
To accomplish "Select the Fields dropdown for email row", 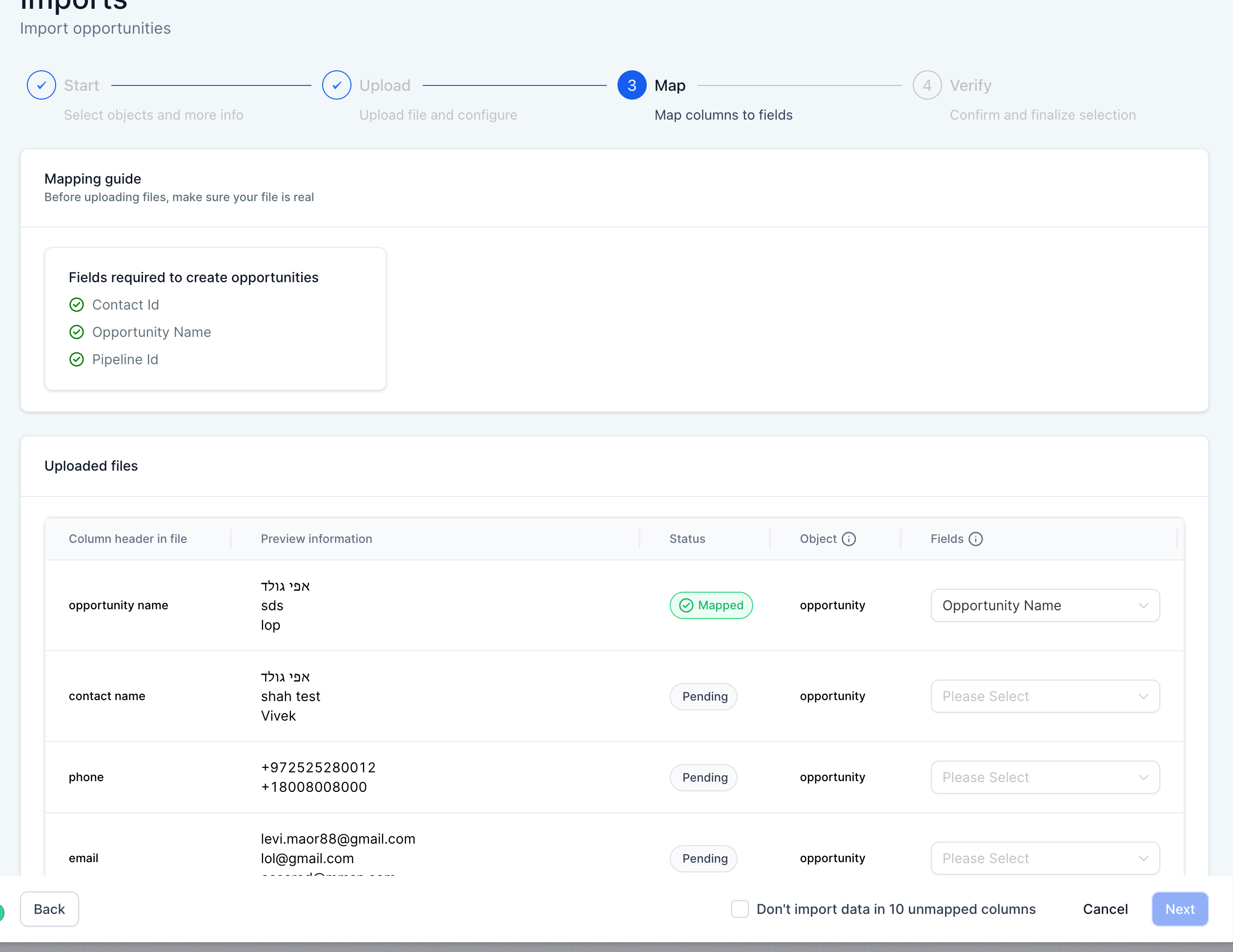I will point(1044,858).
